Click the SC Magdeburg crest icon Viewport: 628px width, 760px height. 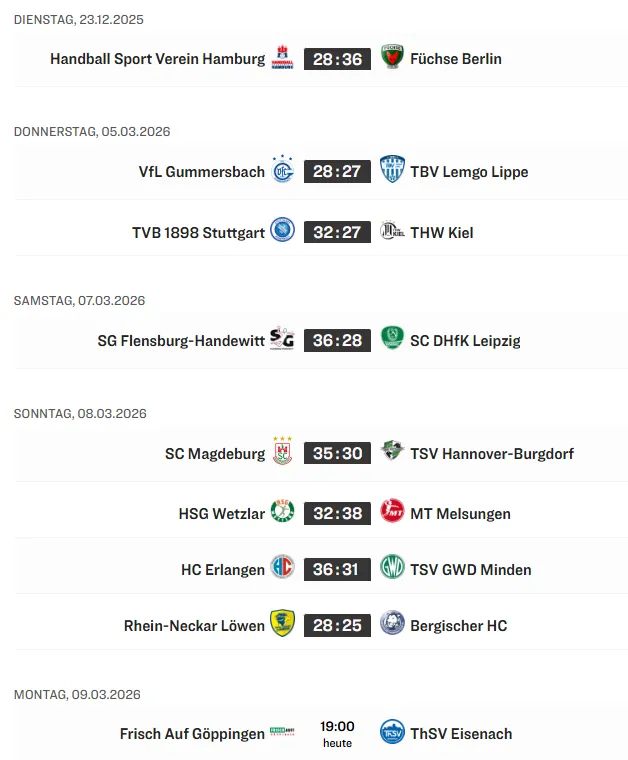coord(283,453)
